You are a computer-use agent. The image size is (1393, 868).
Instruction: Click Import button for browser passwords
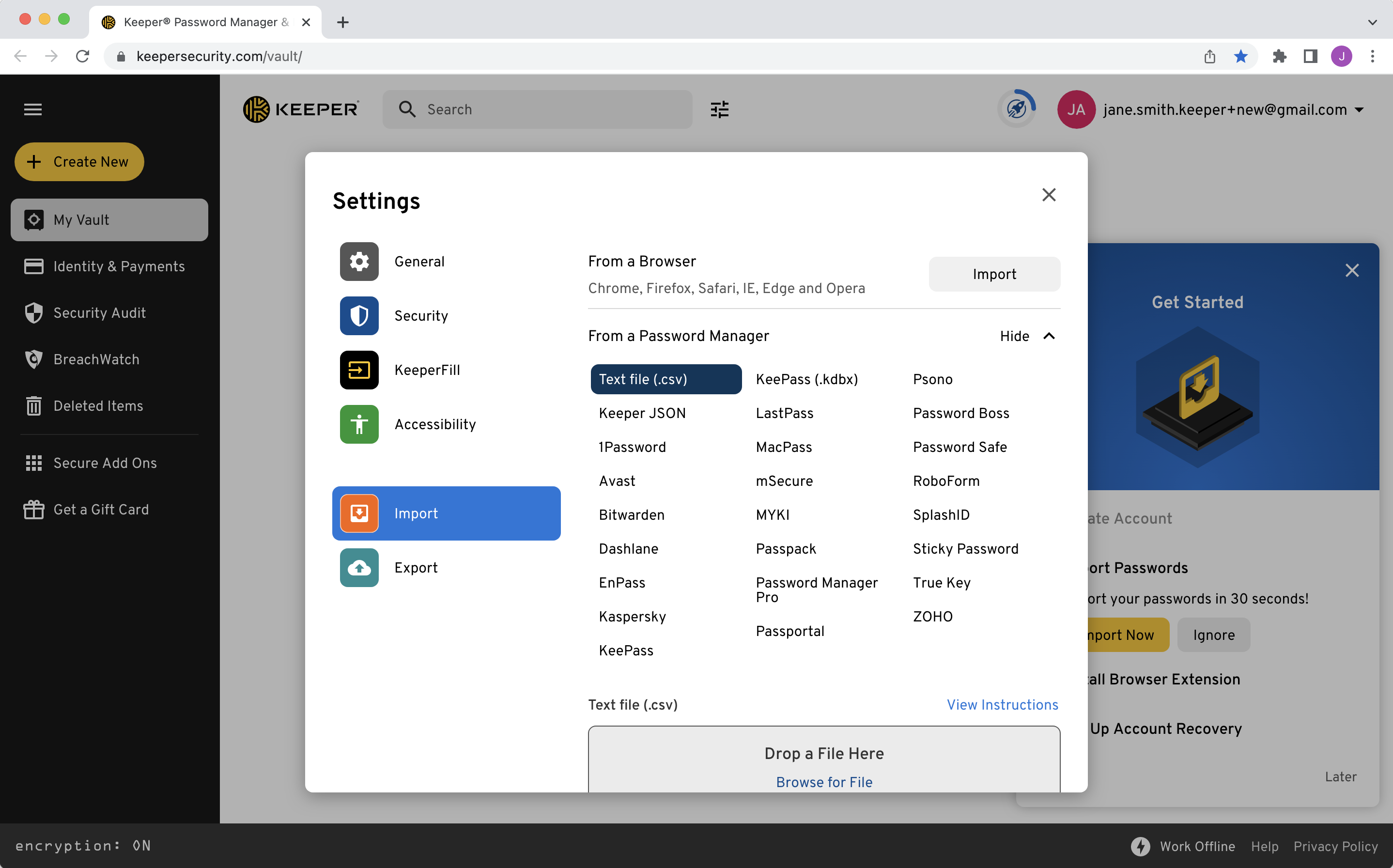pos(994,275)
